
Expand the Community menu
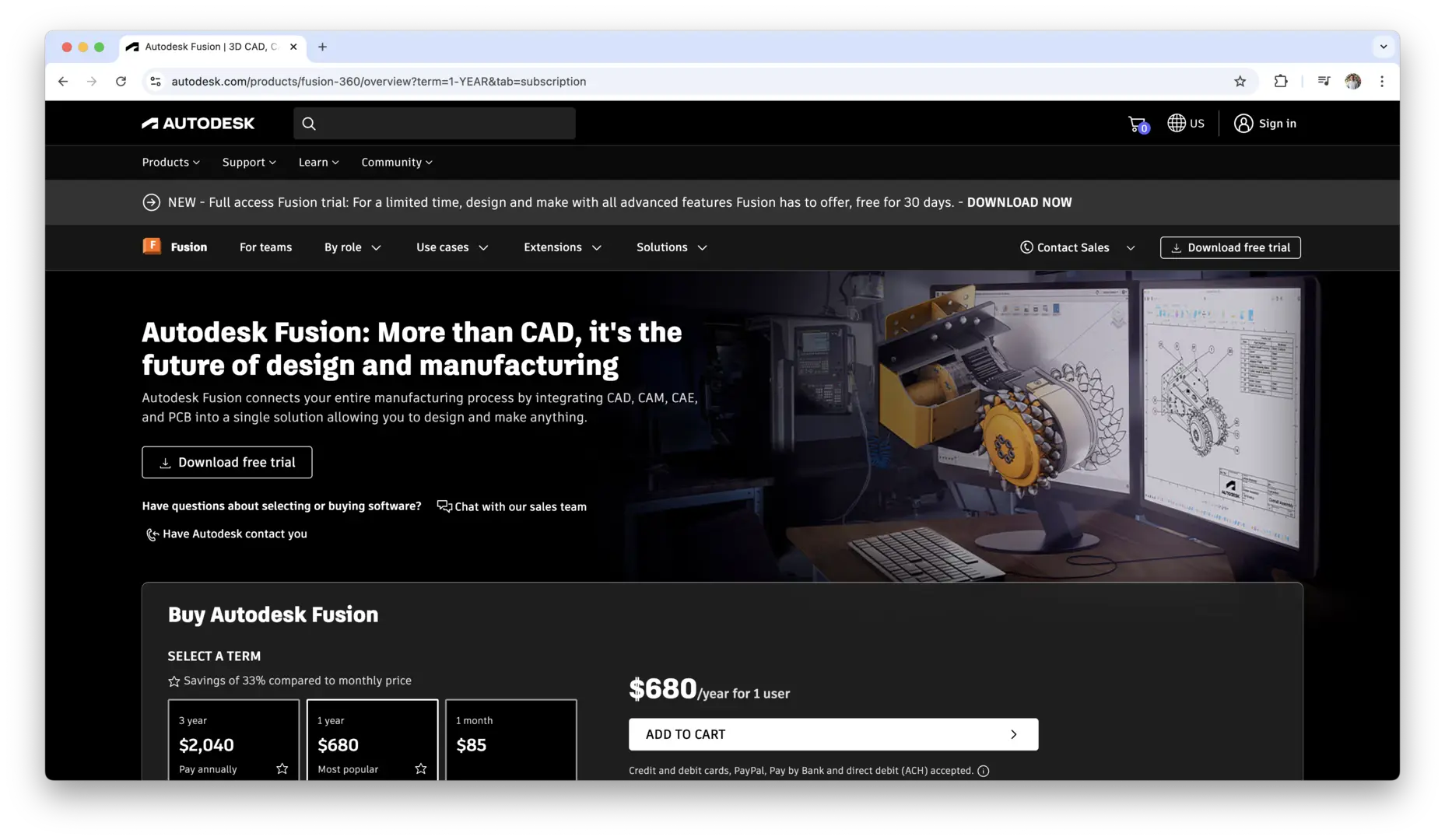pyautogui.click(x=397, y=162)
